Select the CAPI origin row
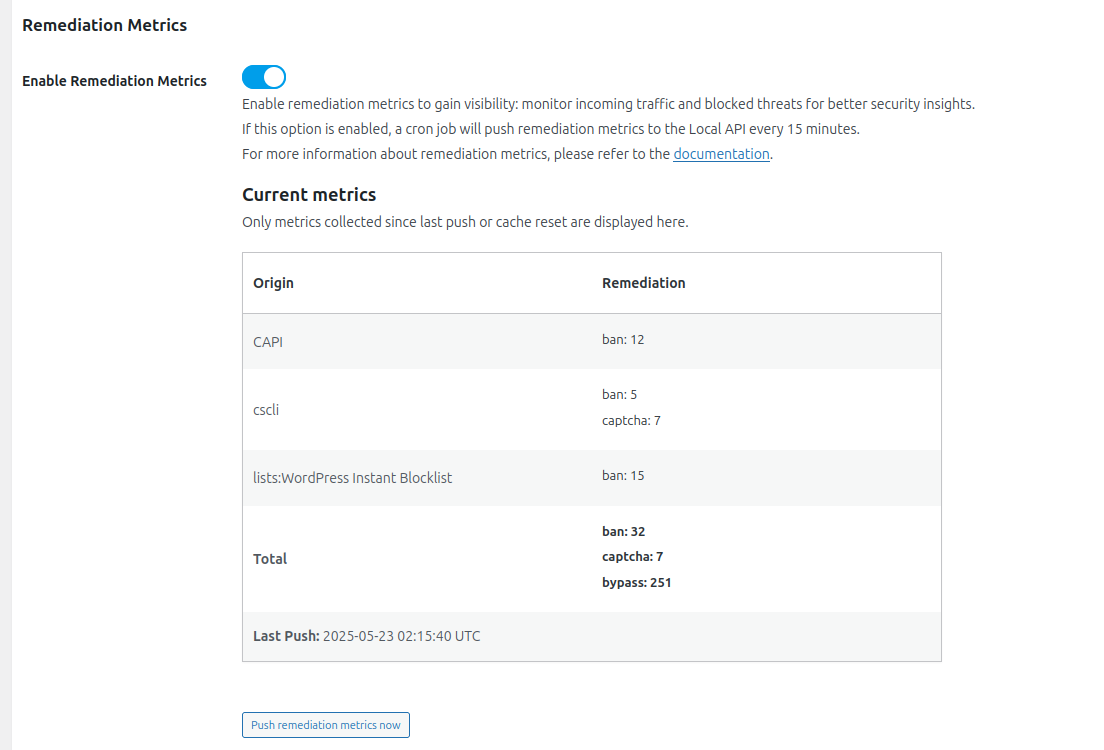 coord(268,342)
